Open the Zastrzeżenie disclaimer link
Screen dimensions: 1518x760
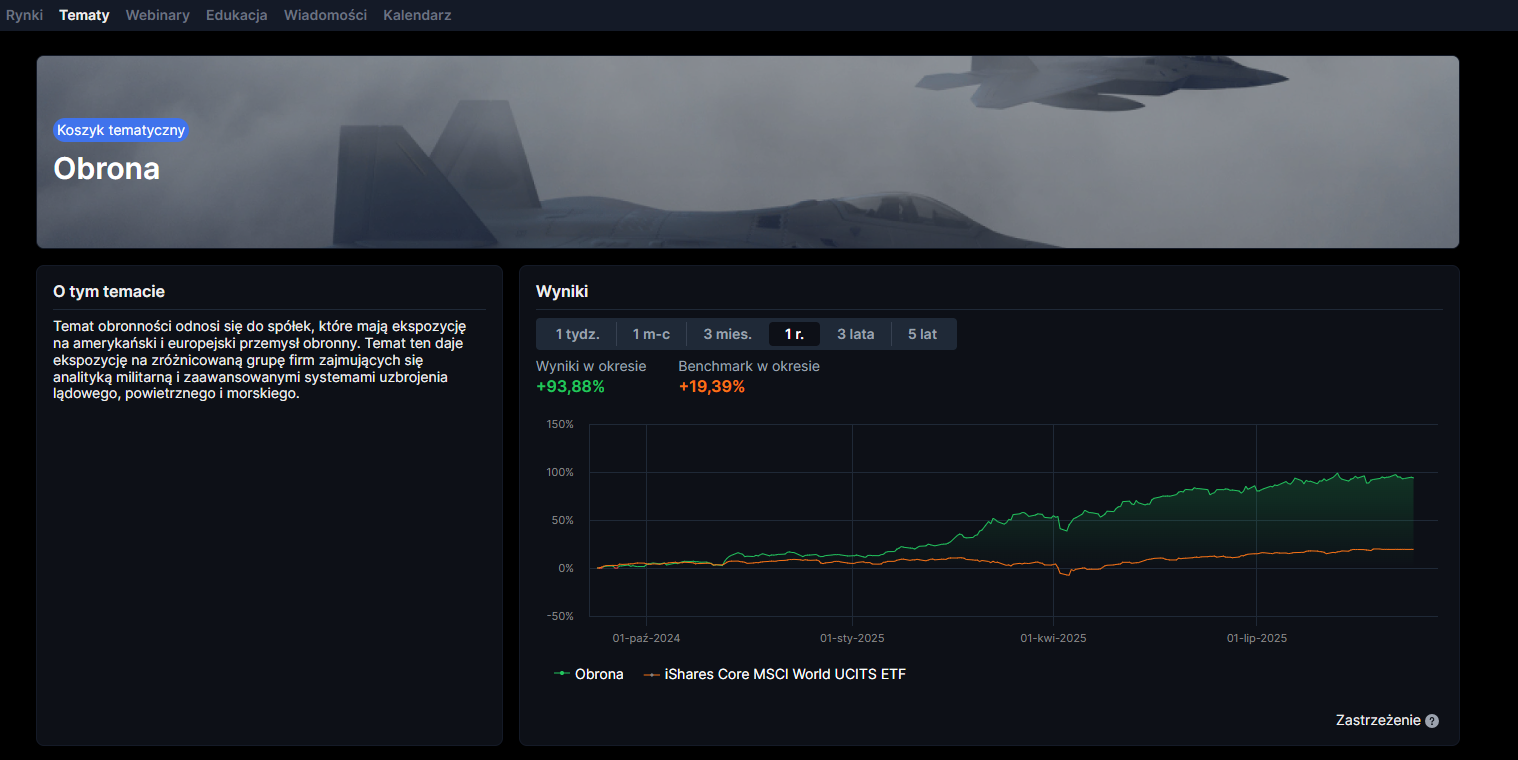(1377, 721)
